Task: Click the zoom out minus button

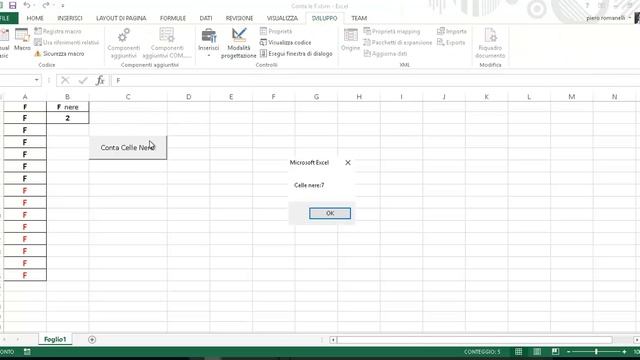Action: pyautogui.click(x=569, y=351)
